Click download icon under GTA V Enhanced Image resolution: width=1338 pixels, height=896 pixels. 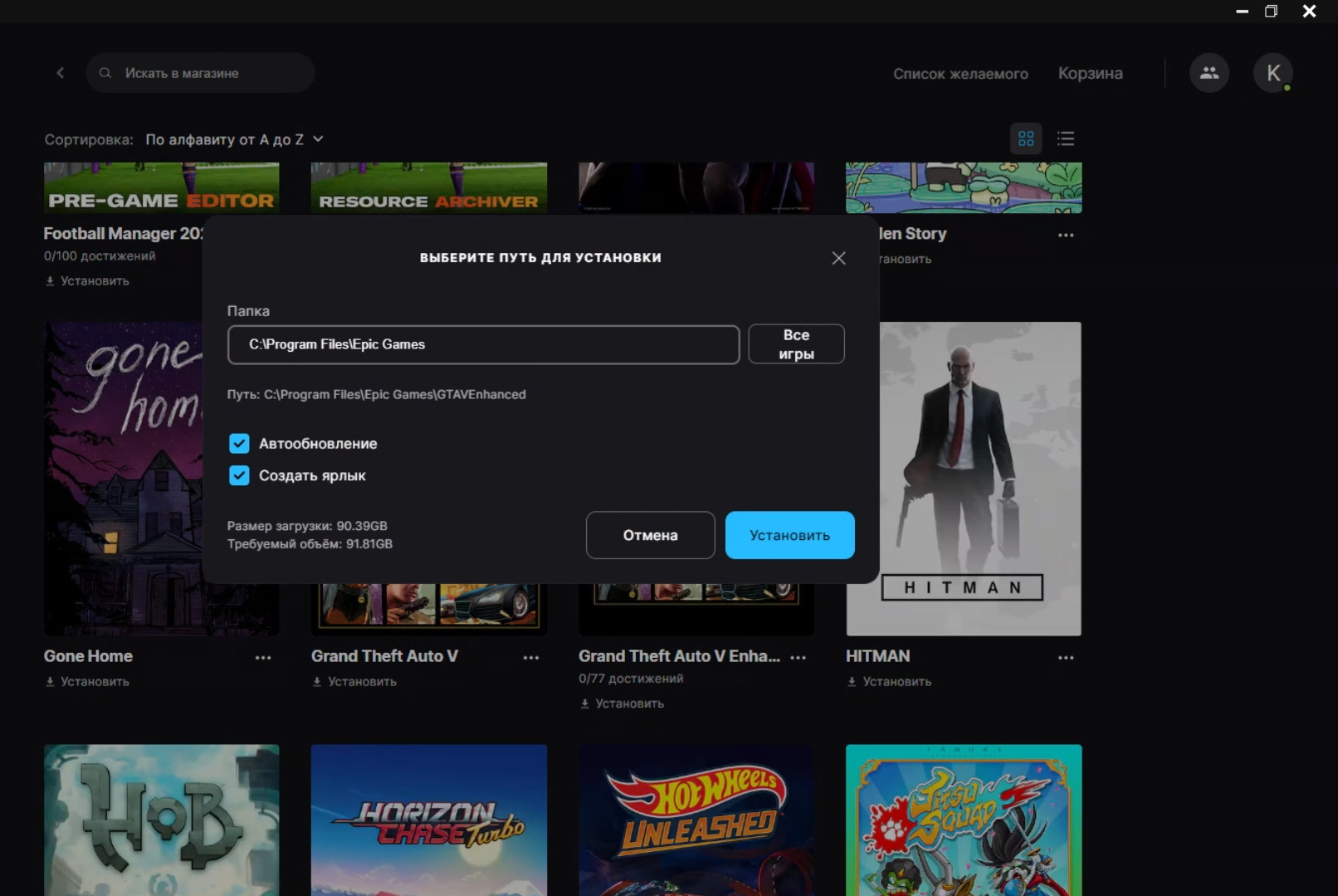584,704
